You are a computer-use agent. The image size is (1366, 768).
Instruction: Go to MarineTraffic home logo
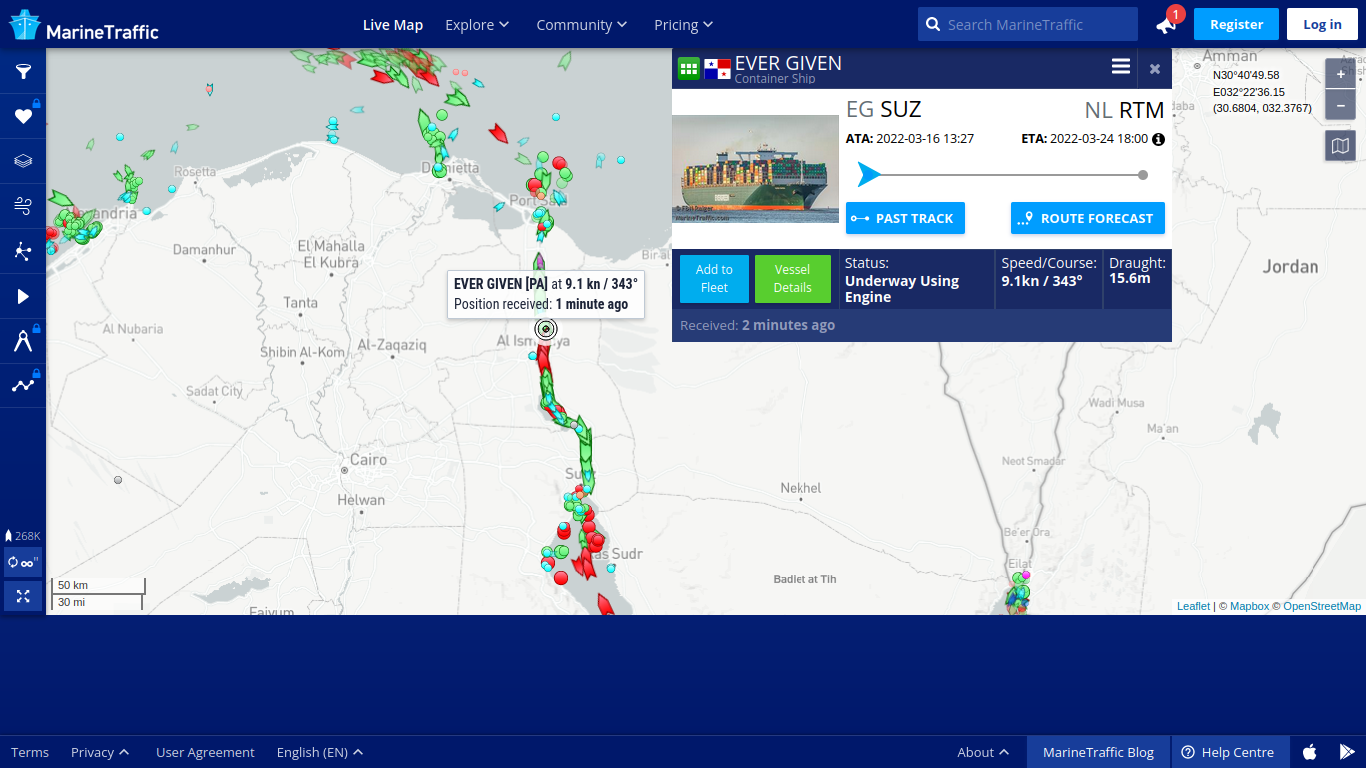pos(84,25)
